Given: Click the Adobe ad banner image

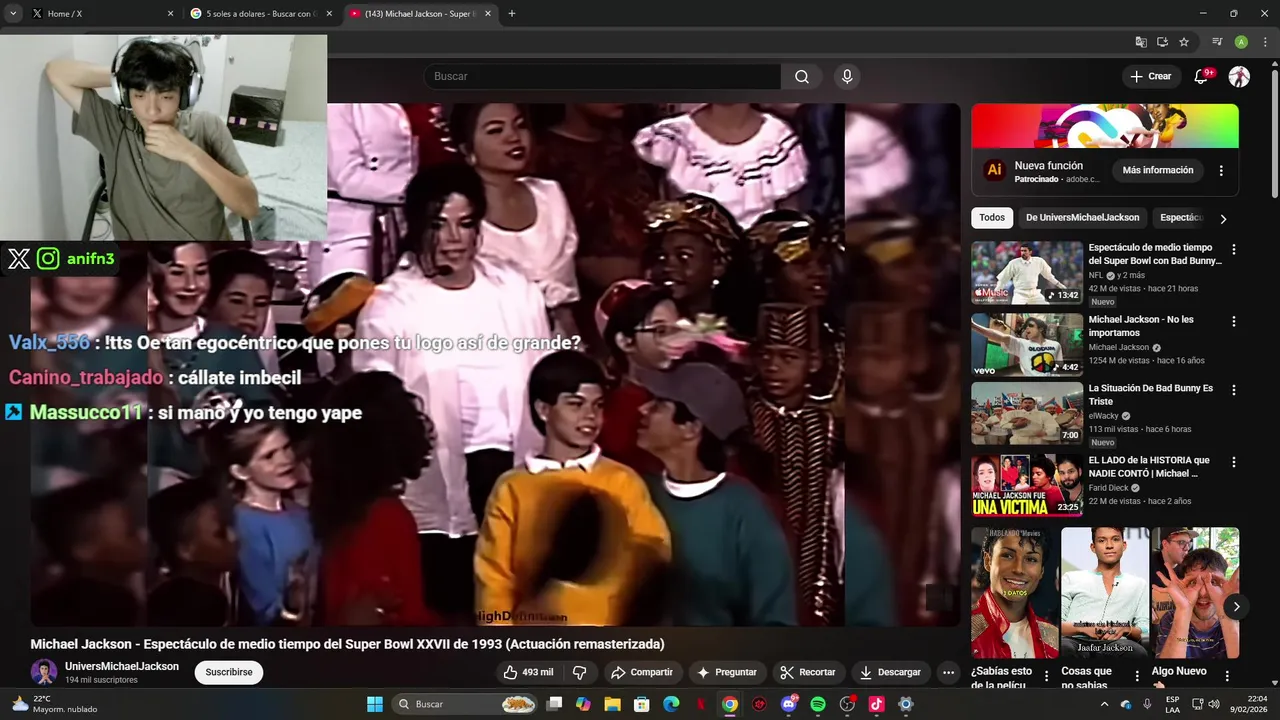Looking at the screenshot, I should [x=1105, y=126].
